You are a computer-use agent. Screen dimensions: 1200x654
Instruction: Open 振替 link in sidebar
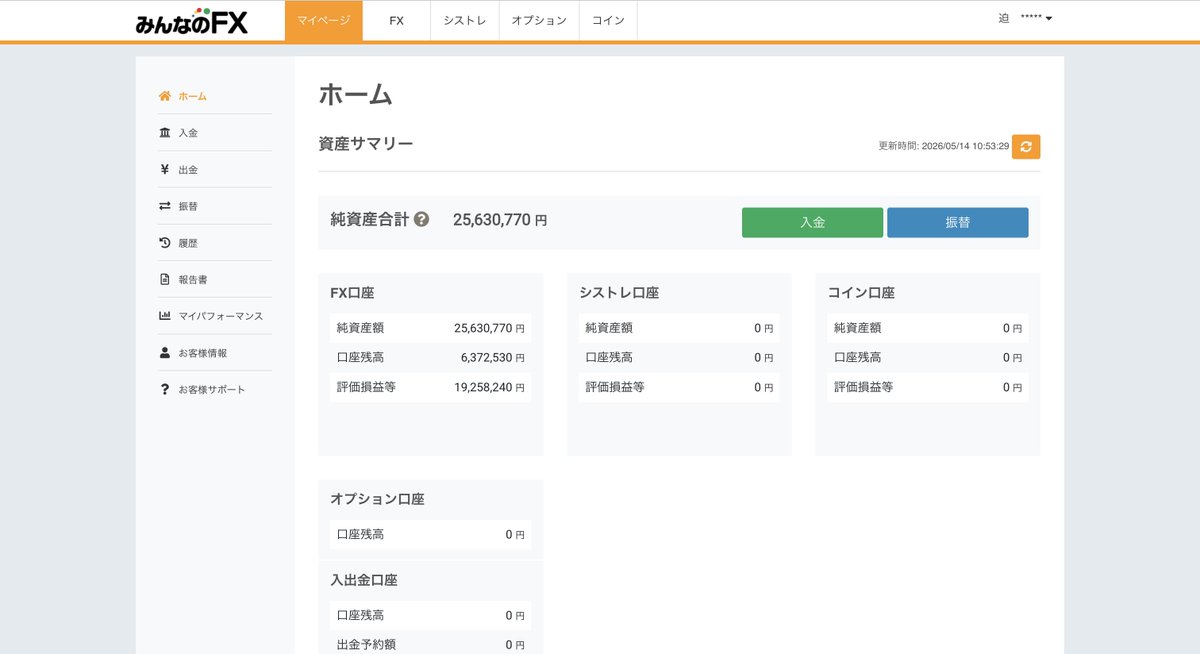188,206
